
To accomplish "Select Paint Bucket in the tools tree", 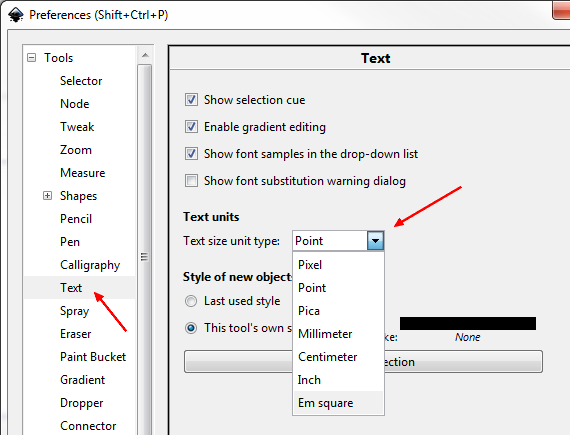I will click(93, 357).
